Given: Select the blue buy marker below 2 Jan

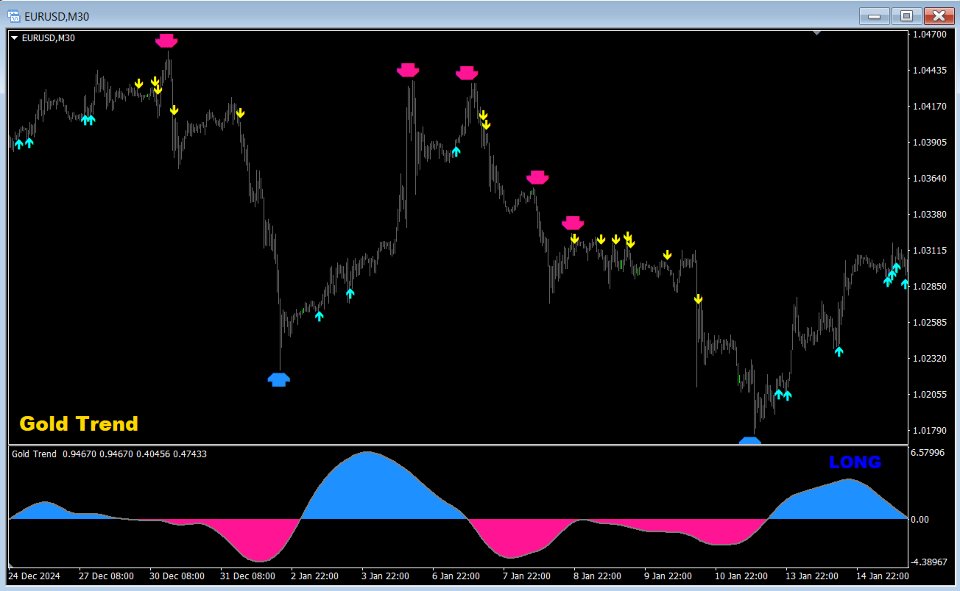Looking at the screenshot, I should click(279, 378).
